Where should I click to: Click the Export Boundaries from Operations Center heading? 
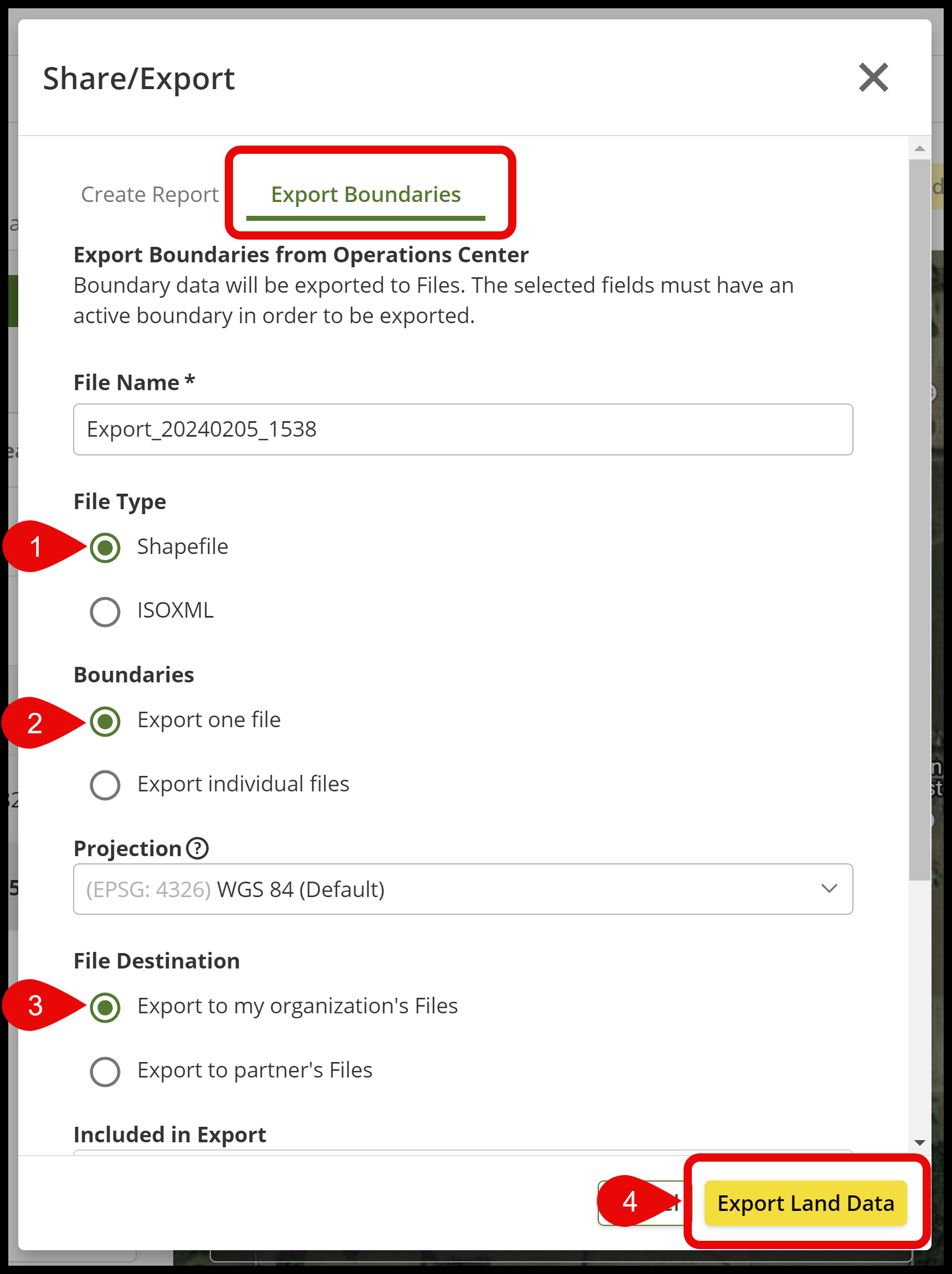pyautogui.click(x=301, y=255)
